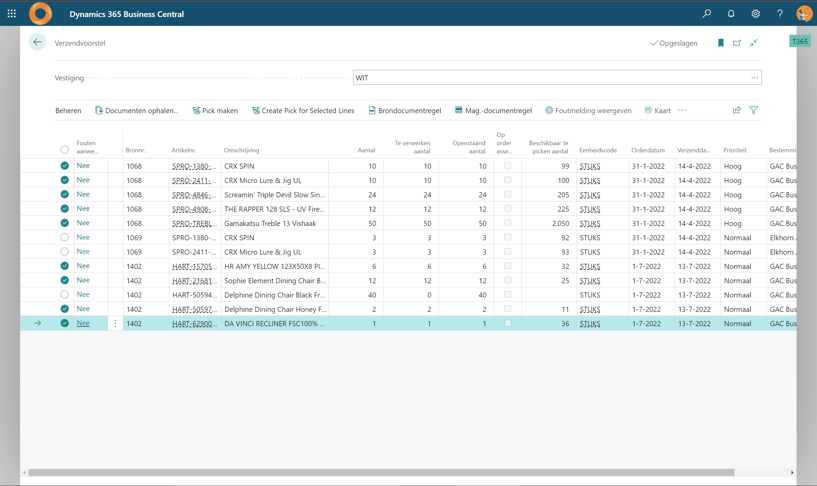Image resolution: width=817 pixels, height=486 pixels.
Task: Show row options for HART-62900 line
Action: pos(115,323)
